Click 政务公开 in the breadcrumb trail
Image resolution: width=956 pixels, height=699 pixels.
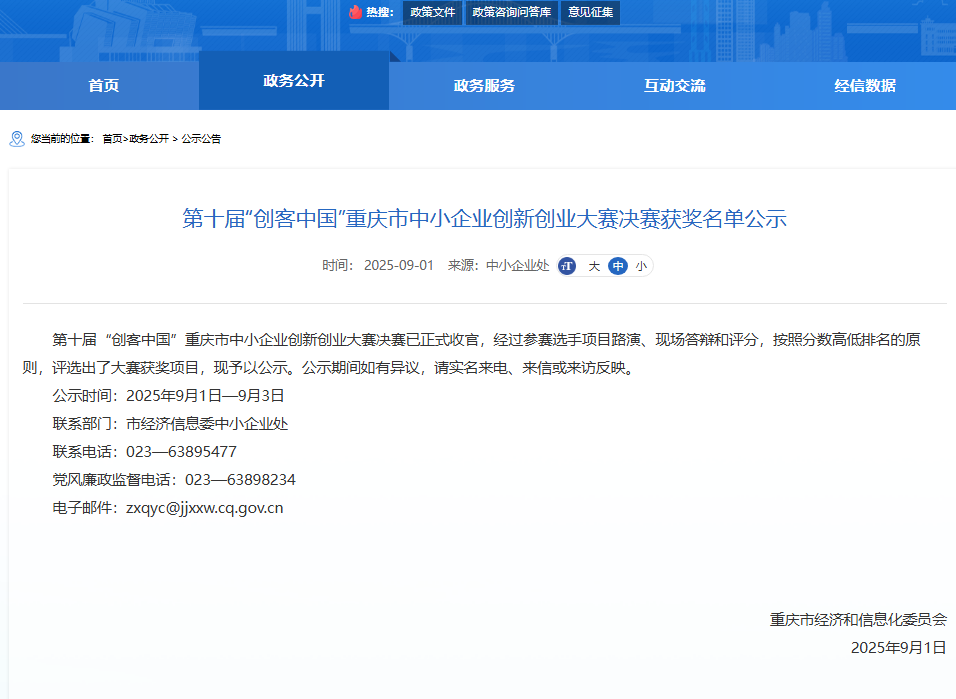(149, 139)
